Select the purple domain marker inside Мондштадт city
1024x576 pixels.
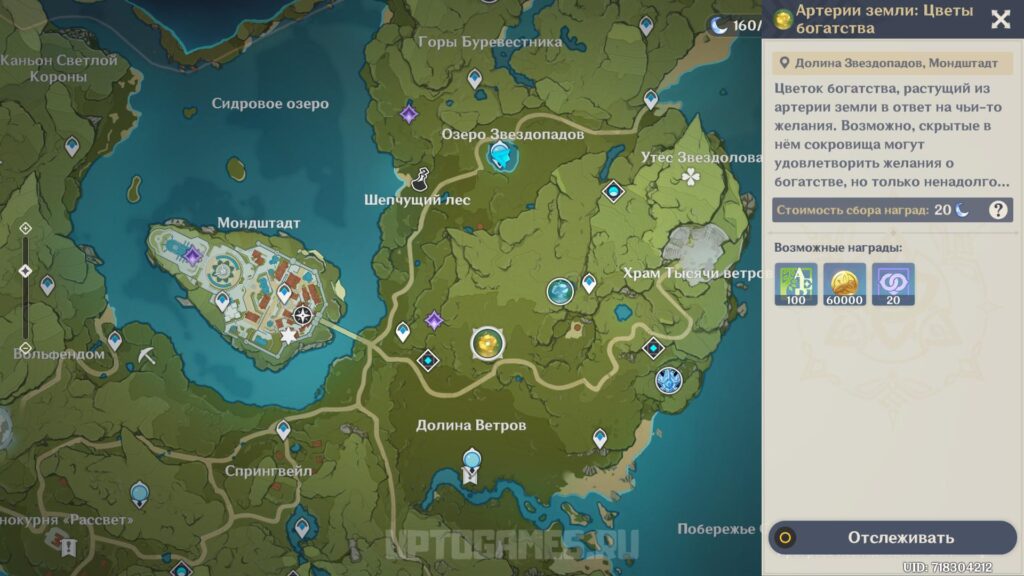pos(192,256)
